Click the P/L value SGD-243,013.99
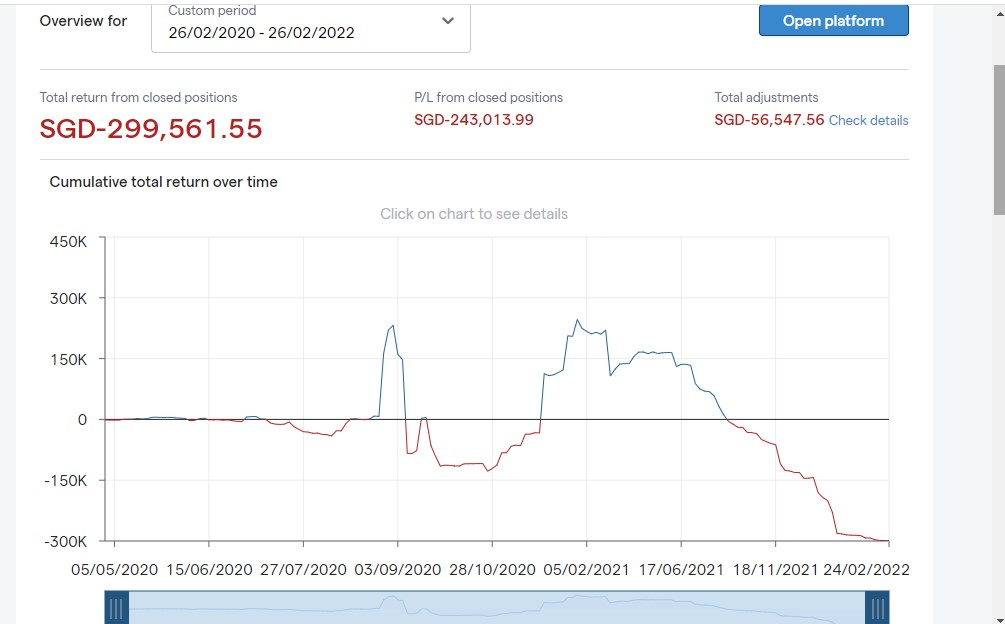Image resolution: width=1005 pixels, height=624 pixels. coord(474,120)
